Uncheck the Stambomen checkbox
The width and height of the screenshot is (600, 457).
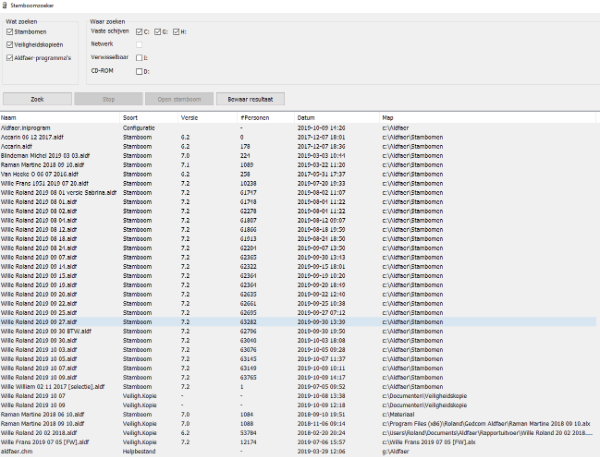click(10, 32)
